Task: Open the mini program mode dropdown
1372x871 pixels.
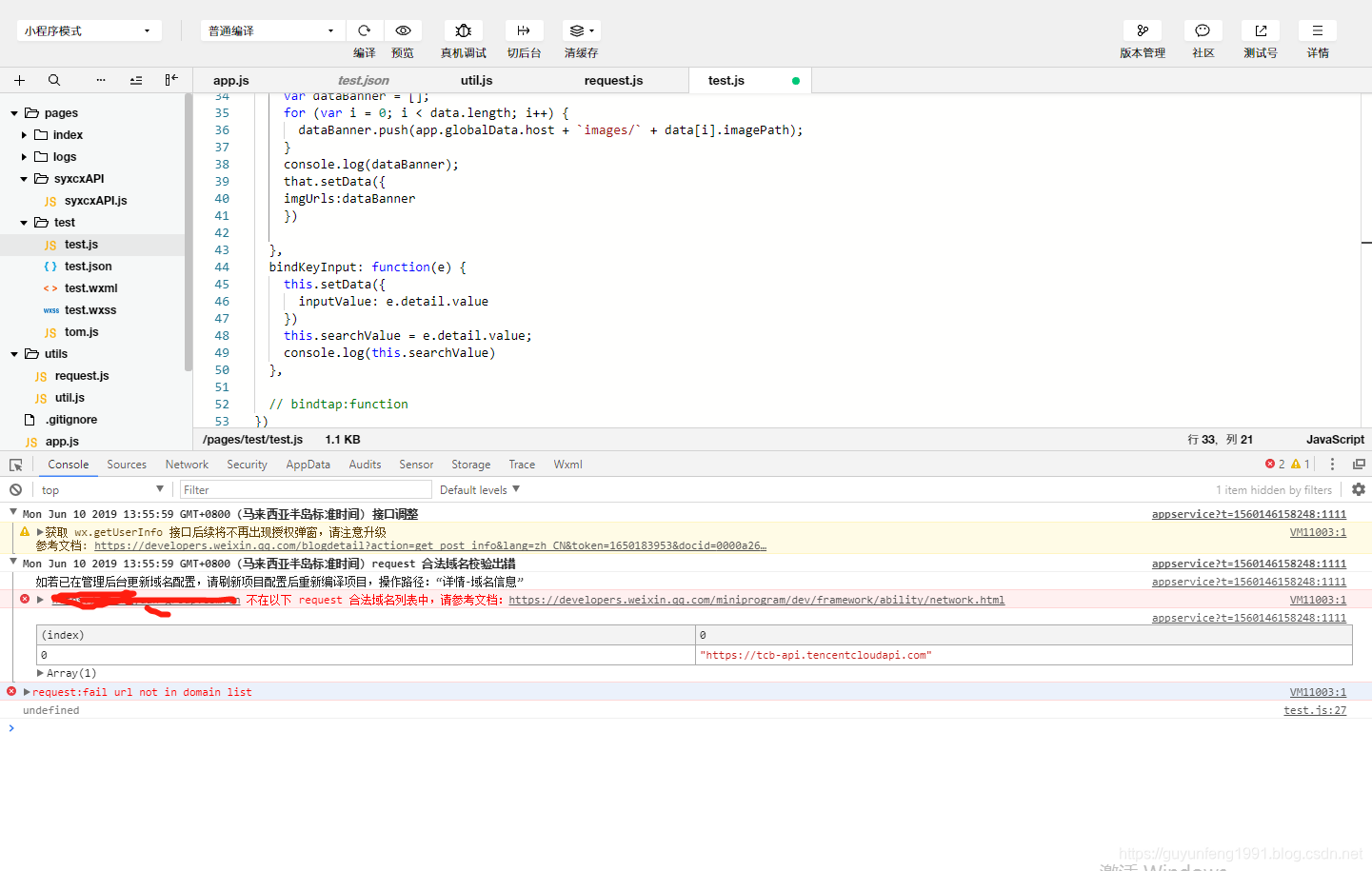Action: (x=89, y=30)
